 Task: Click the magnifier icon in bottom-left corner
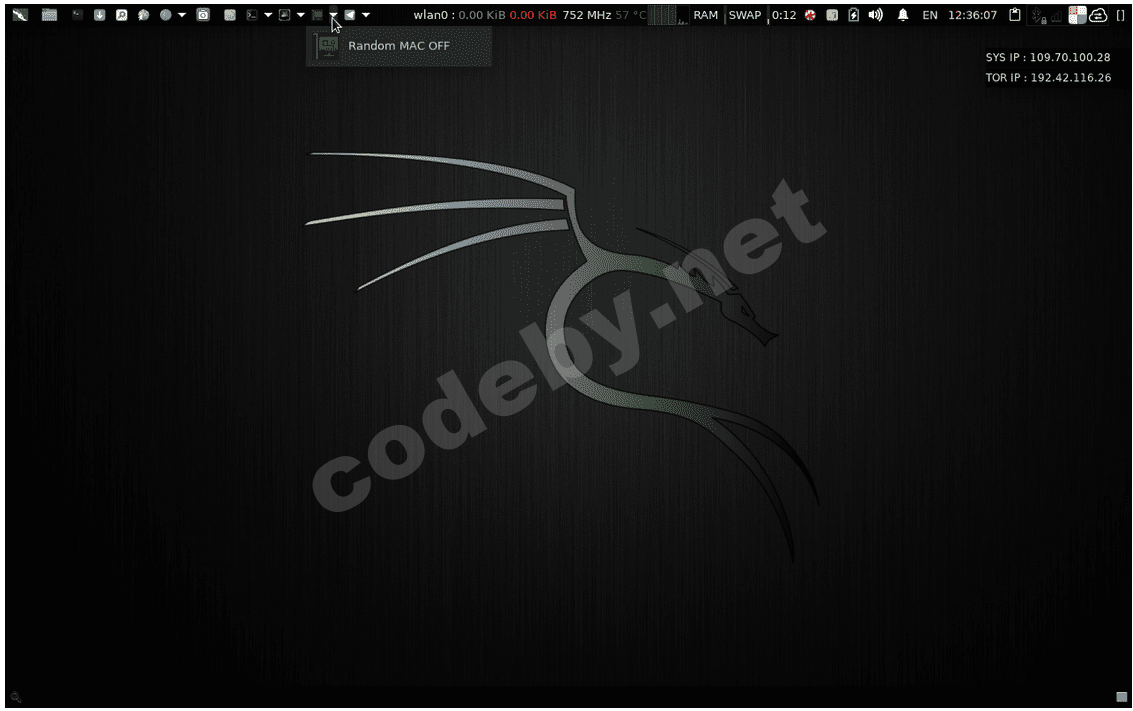point(16,697)
